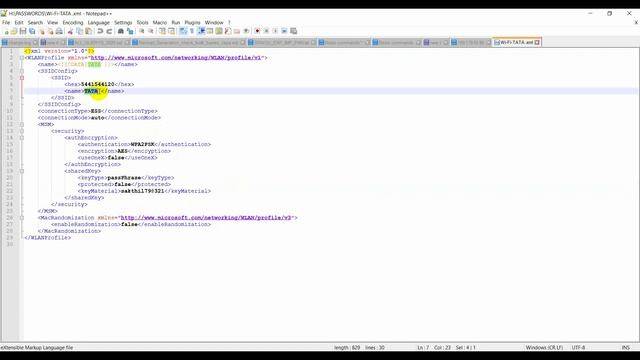Image resolution: width=640 pixels, height=360 pixels.
Task: Open the File menu
Action: [x=6, y=22]
